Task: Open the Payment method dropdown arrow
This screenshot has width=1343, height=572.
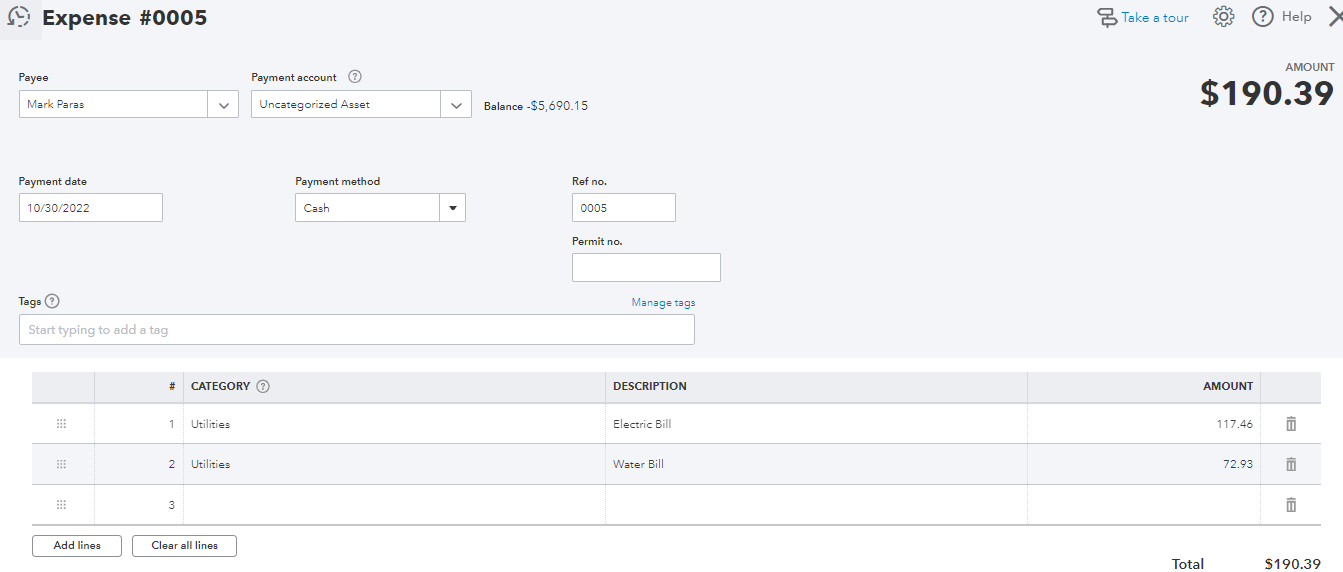Action: pos(452,208)
